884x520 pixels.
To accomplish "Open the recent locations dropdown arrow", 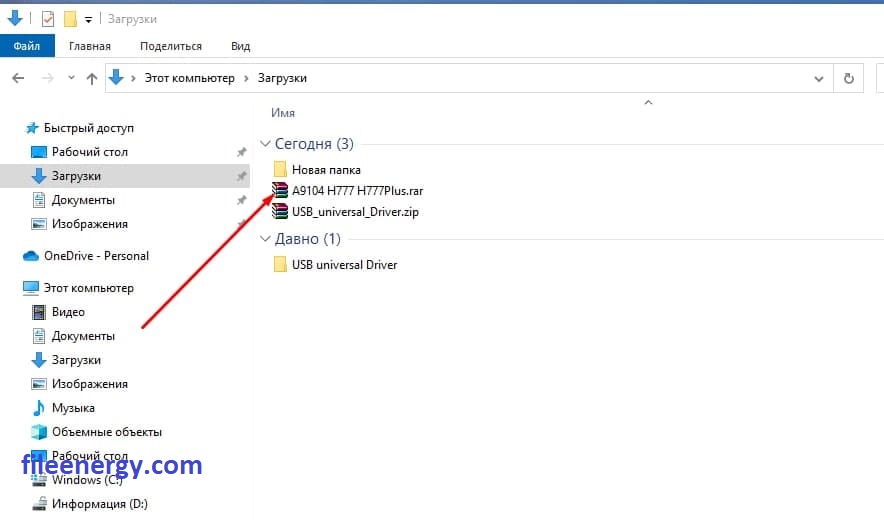I will click(71, 78).
